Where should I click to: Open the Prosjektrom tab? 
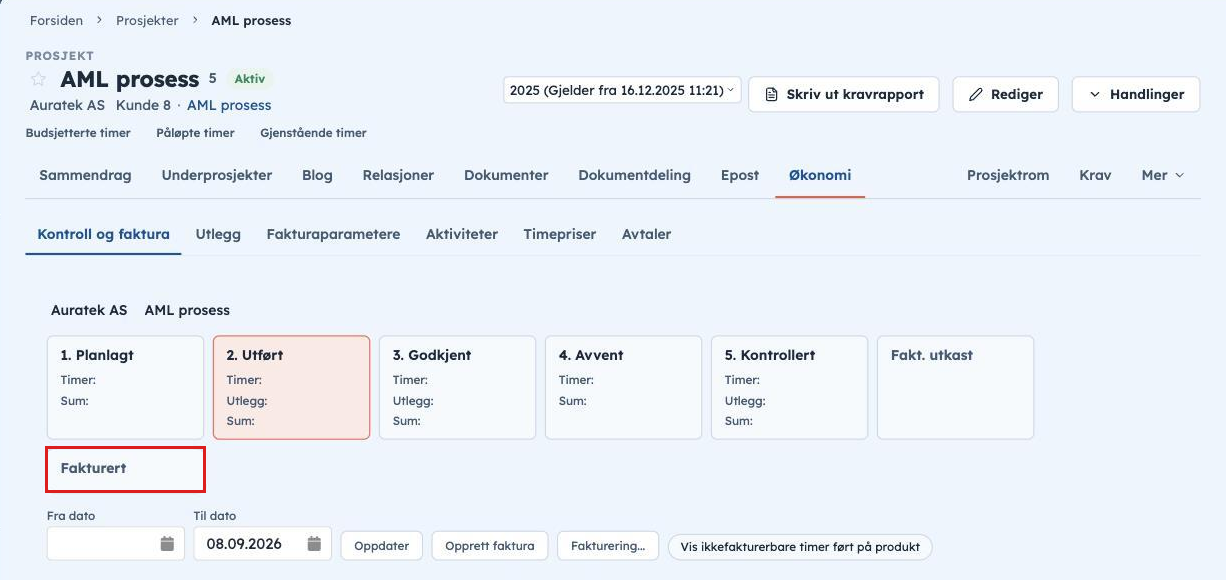(x=1008, y=175)
